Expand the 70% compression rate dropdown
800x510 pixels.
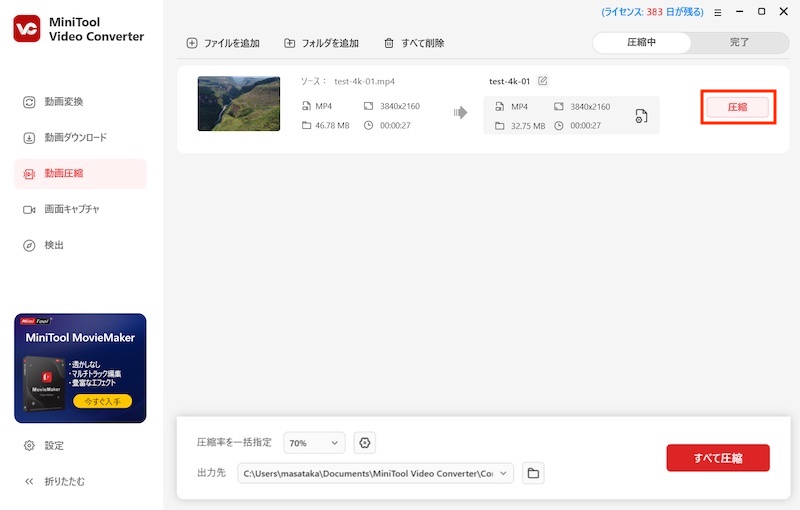pos(314,442)
